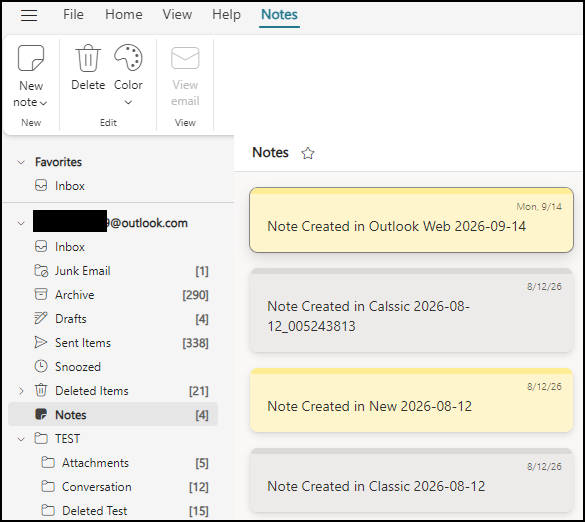The image size is (585, 522).
Task: Select Sent Items folder label
Action: click(x=83, y=343)
